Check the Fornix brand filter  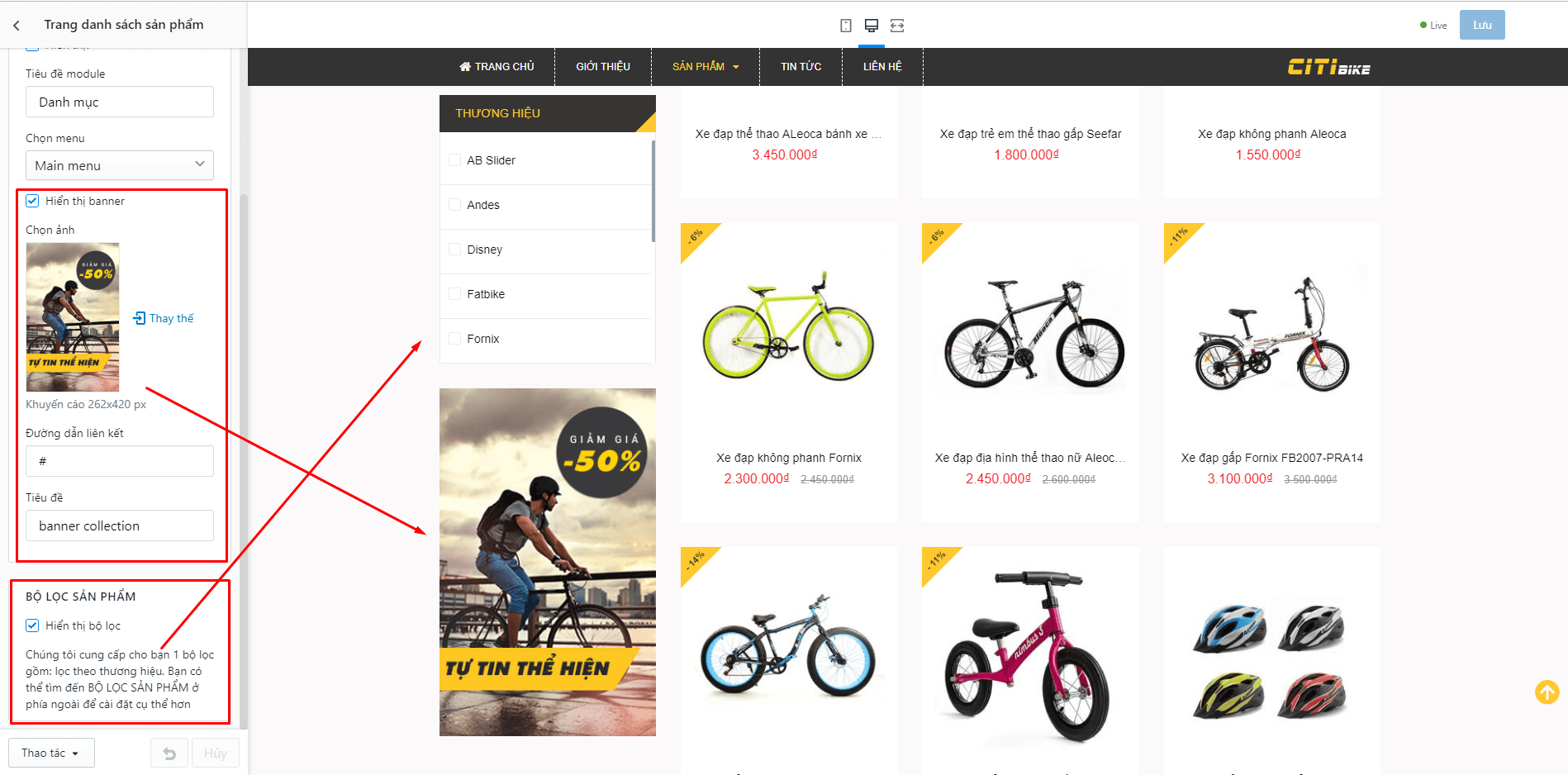point(454,339)
